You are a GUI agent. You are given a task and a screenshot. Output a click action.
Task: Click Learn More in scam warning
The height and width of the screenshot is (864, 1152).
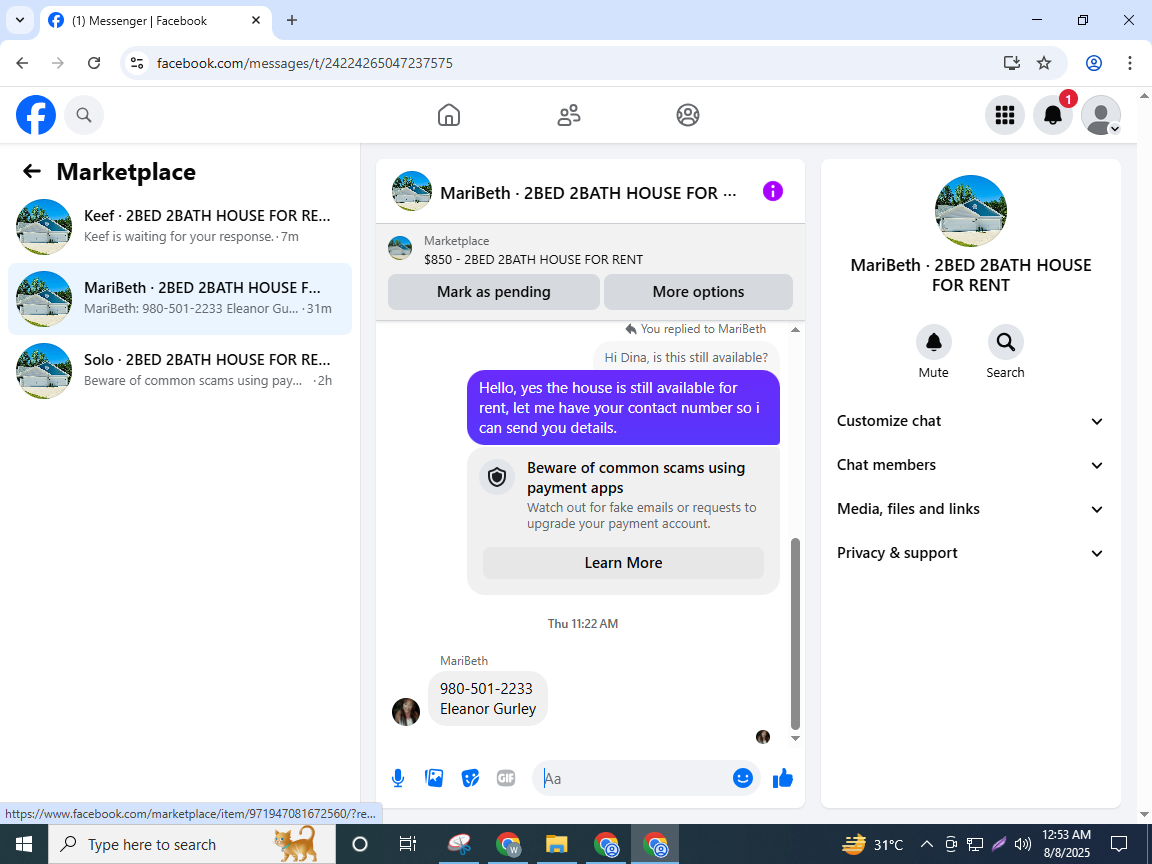(x=623, y=563)
